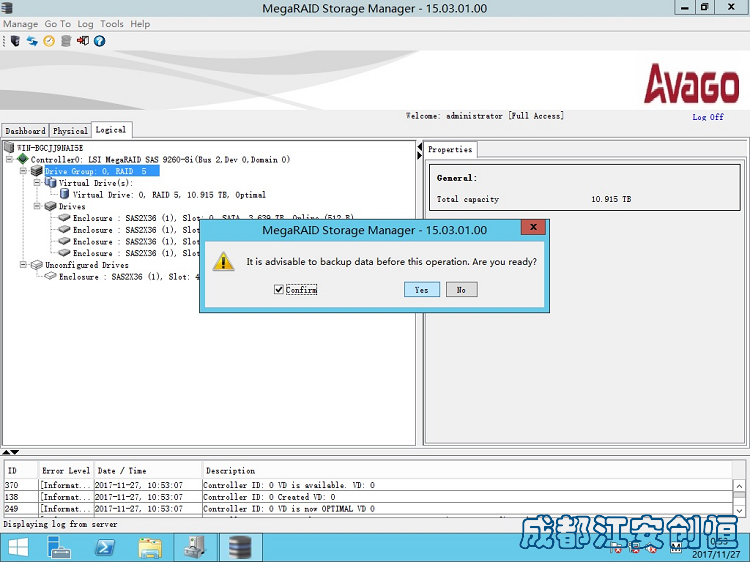Click the gray database toolbar icon

tap(66, 41)
